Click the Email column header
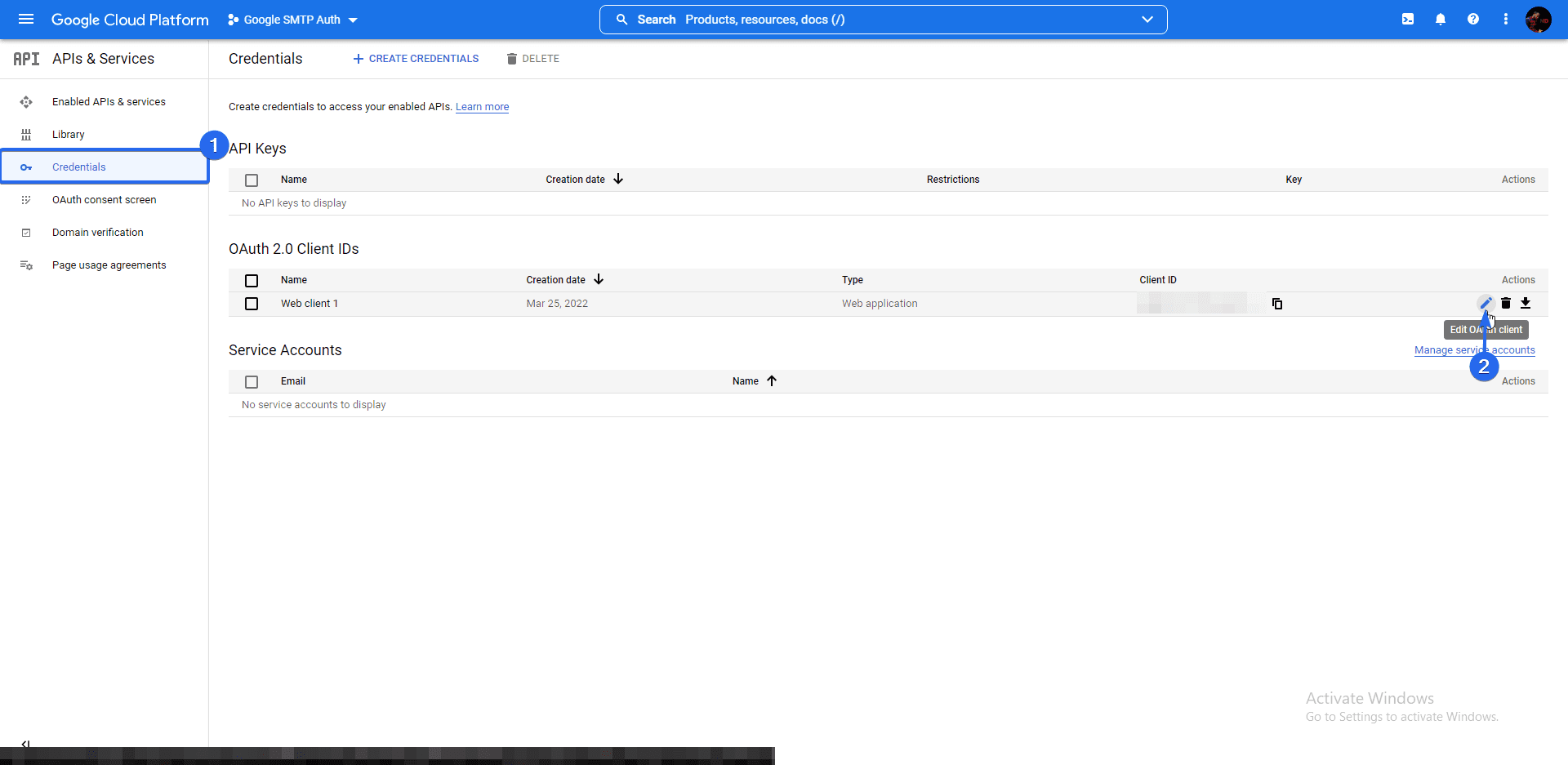The height and width of the screenshot is (765, 1568). 293,381
